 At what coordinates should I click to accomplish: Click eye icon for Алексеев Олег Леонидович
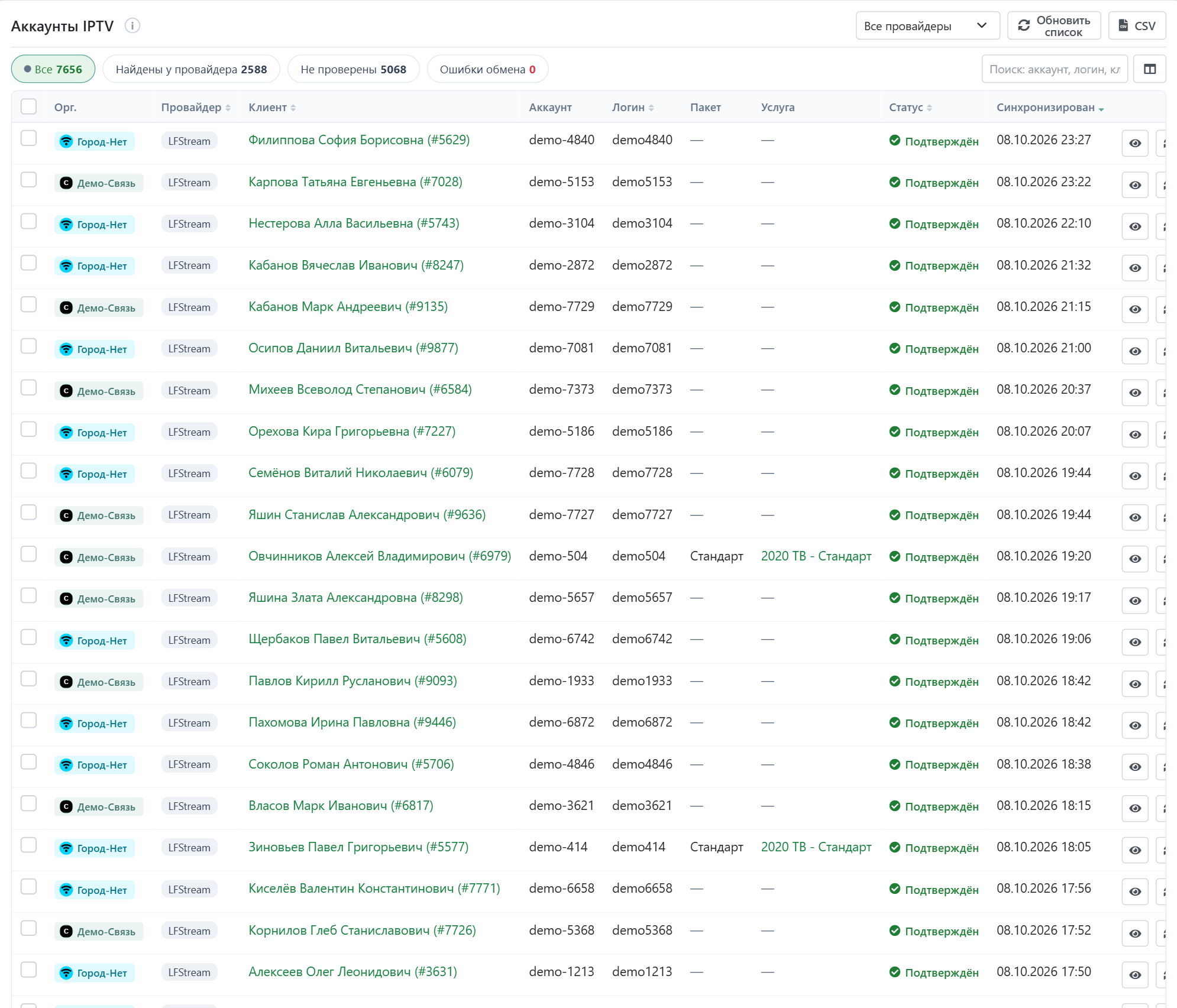coord(1134,975)
